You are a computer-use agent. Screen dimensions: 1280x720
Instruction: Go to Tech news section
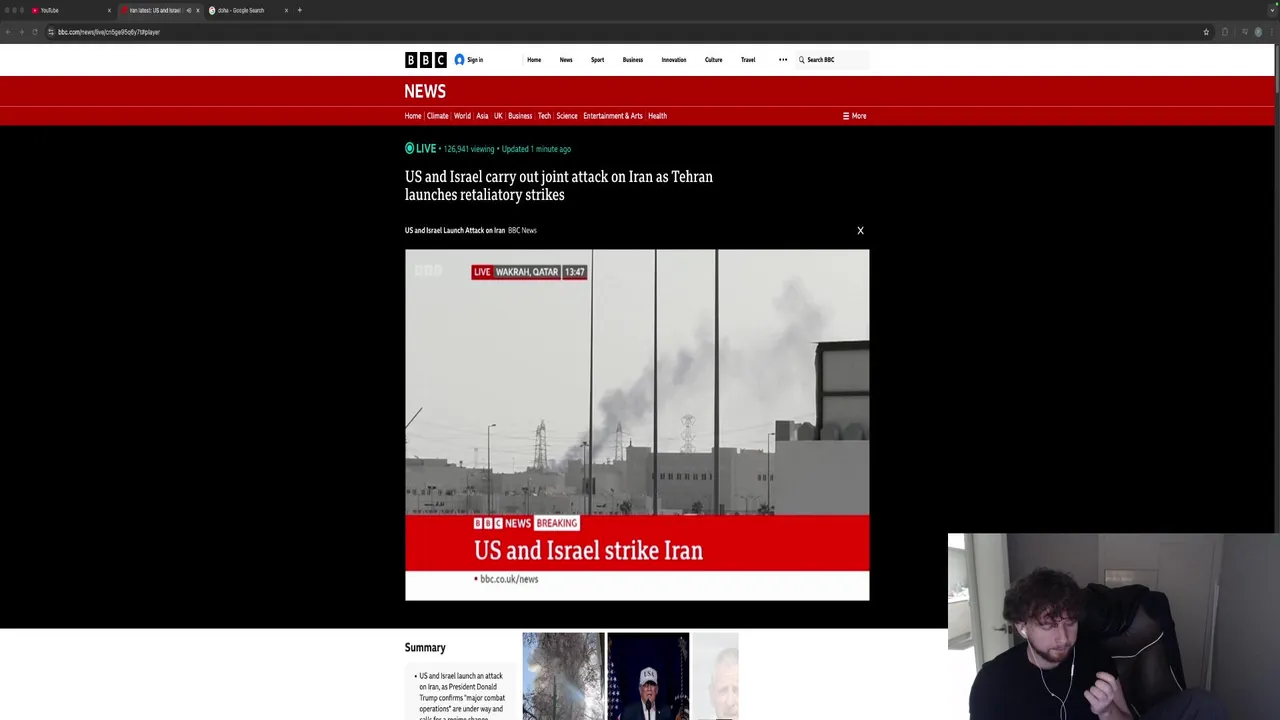tap(544, 116)
